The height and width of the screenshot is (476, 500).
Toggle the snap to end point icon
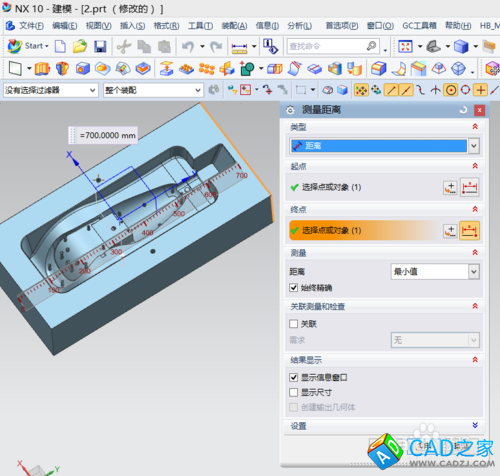(x=391, y=90)
